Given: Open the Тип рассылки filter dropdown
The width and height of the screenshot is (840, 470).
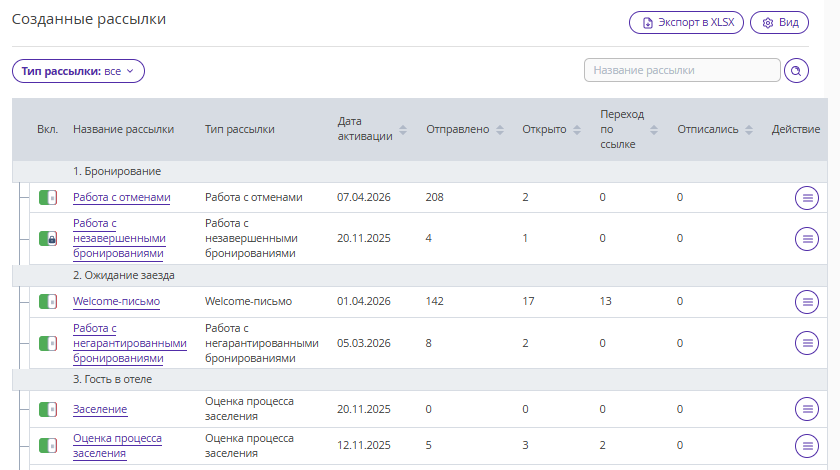Looking at the screenshot, I should coord(78,71).
